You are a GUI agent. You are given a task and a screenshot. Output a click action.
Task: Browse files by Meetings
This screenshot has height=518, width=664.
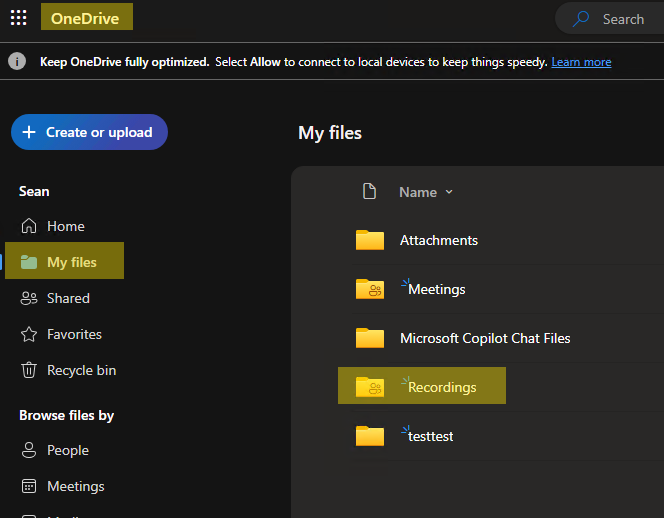(x=75, y=486)
